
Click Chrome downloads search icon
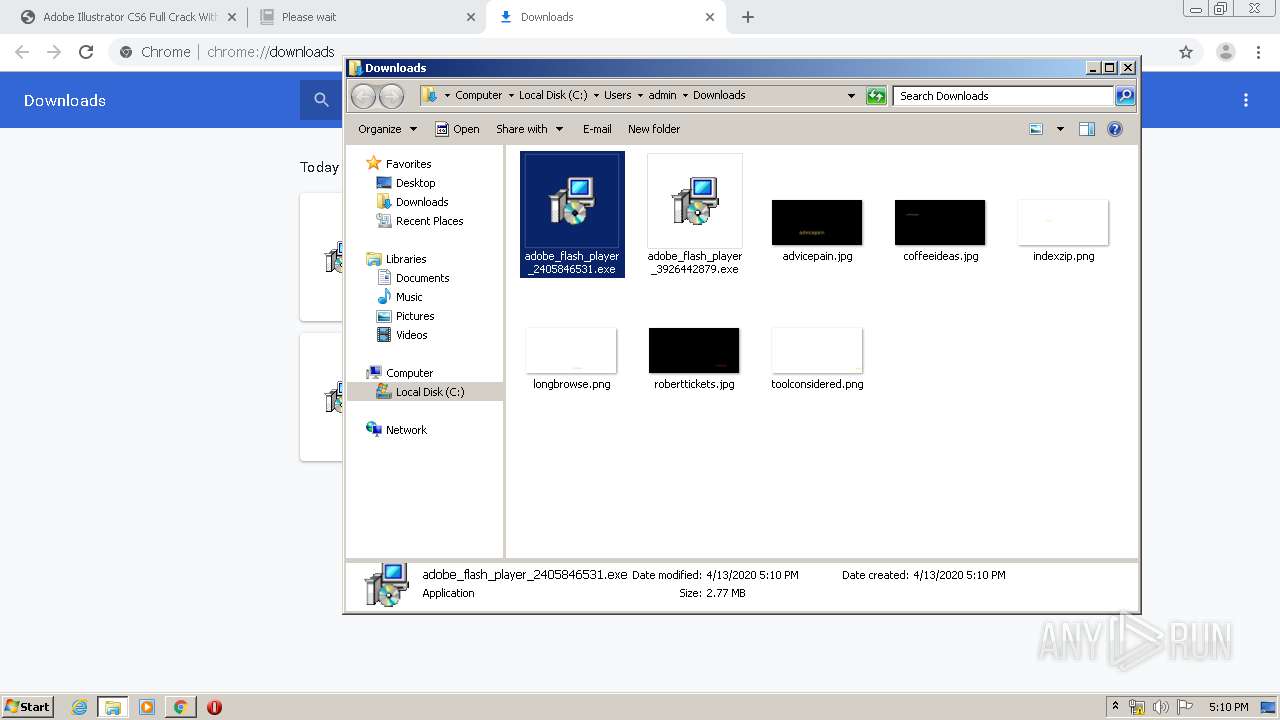(x=321, y=100)
